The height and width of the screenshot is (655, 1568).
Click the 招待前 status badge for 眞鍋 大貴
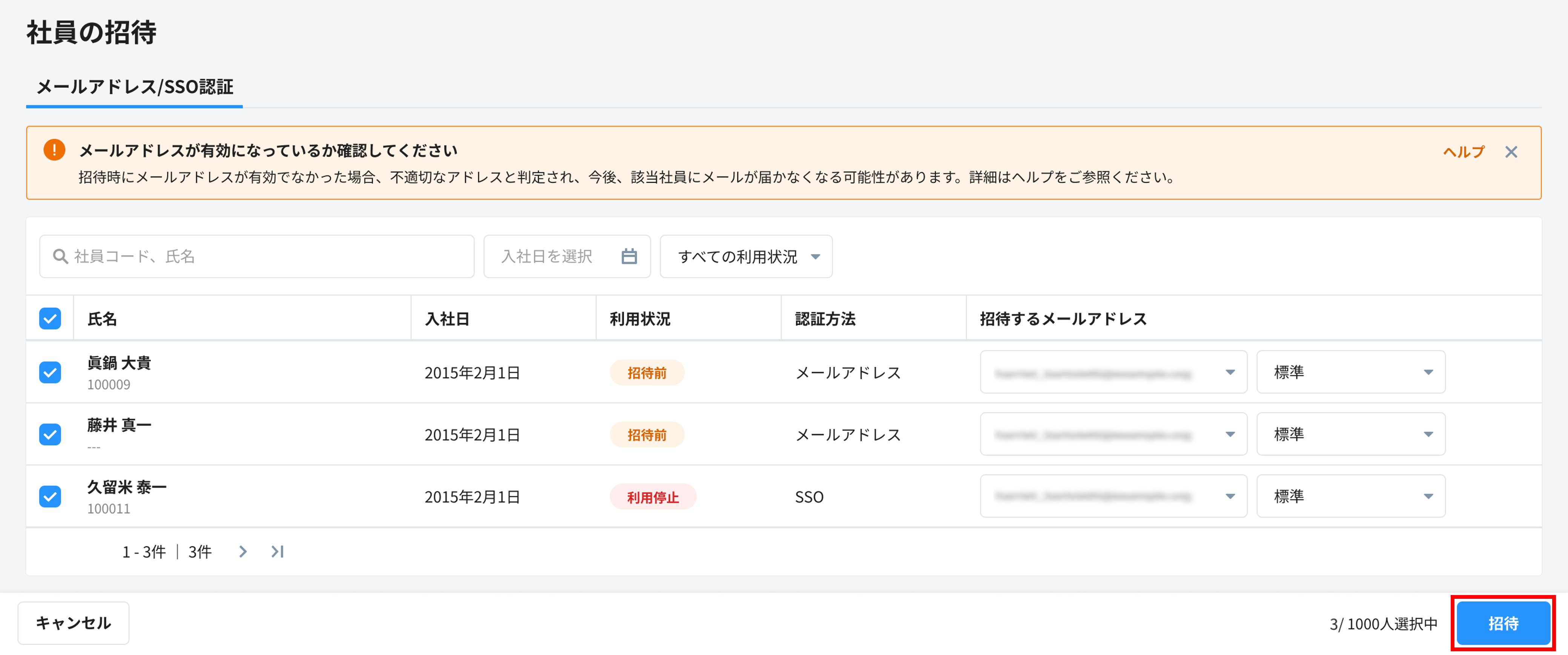pos(647,373)
